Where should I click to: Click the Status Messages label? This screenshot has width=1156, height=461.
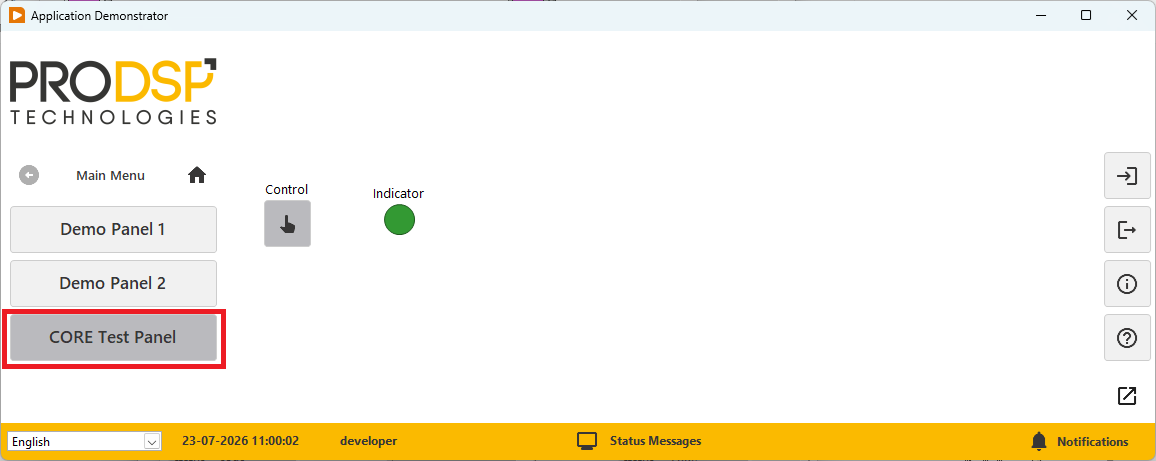[x=655, y=441]
